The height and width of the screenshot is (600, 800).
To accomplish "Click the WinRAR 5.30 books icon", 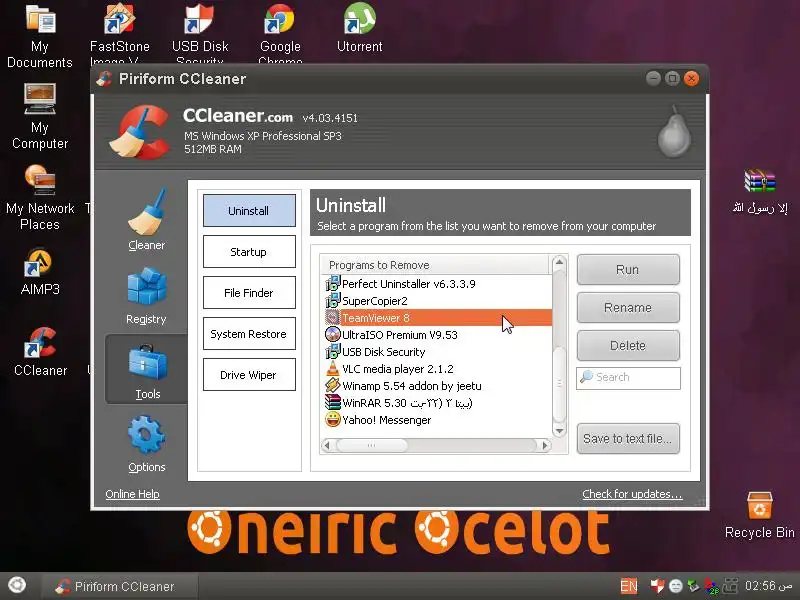I will point(333,403).
